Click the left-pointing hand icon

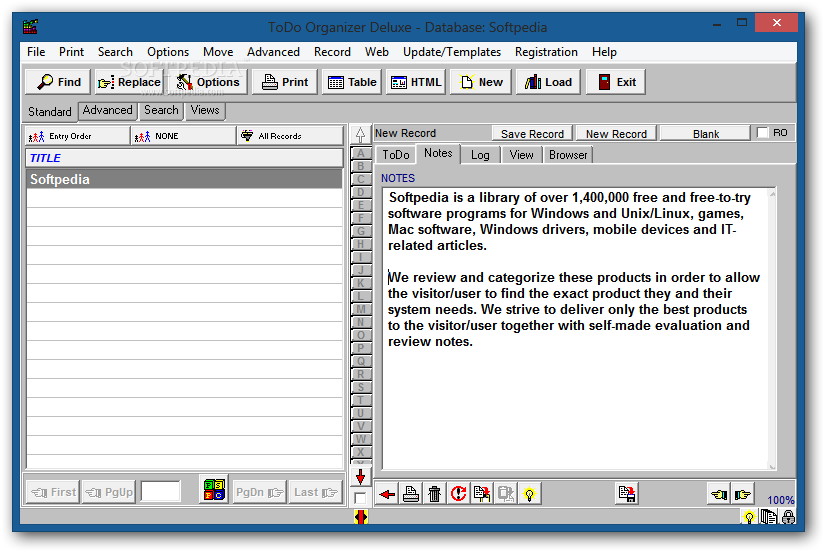coord(719,494)
